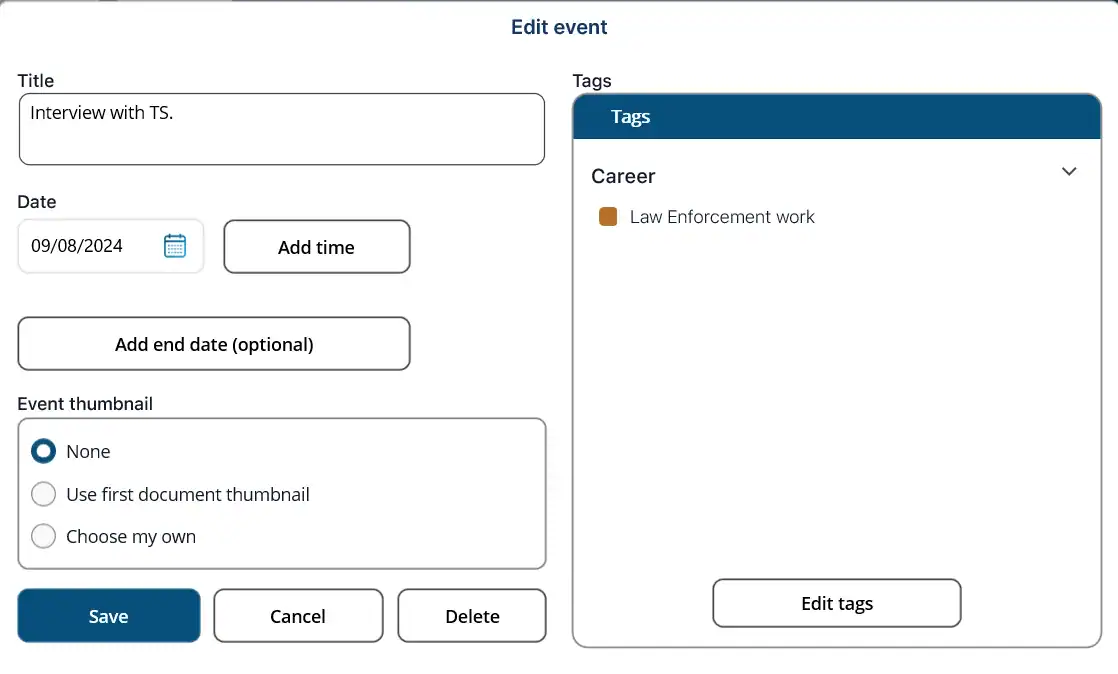
Task: Save the event changes
Action: click(109, 616)
